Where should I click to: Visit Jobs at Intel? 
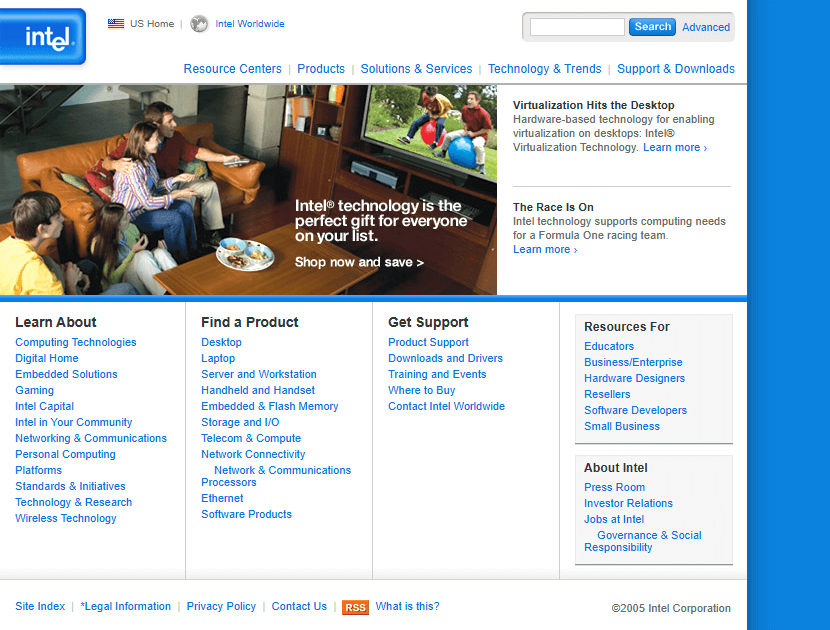coord(614,519)
